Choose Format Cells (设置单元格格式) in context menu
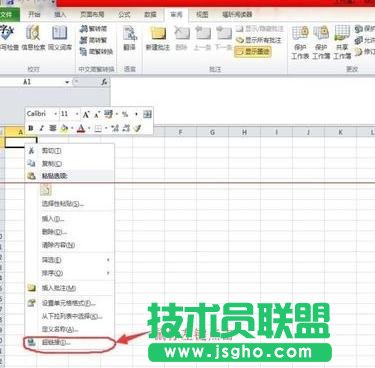Viewport: 375px width, 368px height. point(70,303)
